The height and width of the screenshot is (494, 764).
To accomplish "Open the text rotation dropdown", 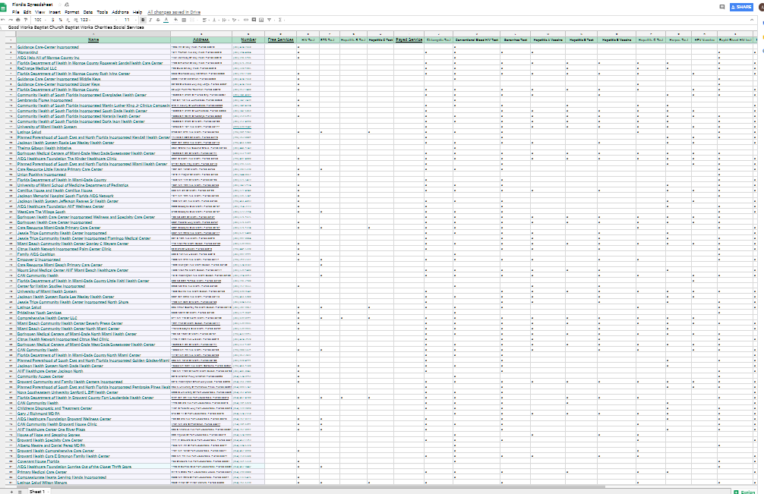I will pos(235,20).
